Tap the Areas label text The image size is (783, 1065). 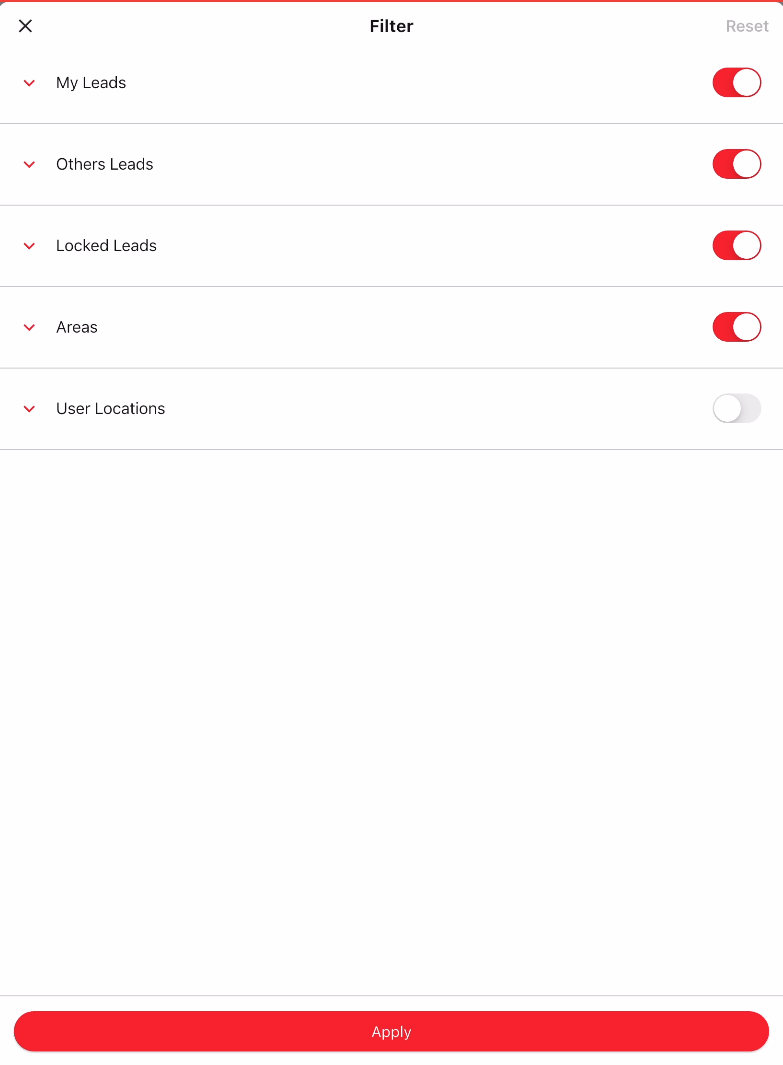77,327
